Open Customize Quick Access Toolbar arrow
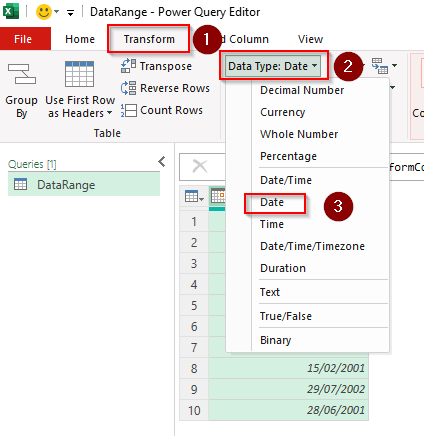The height and width of the screenshot is (436, 424). click(70, 13)
